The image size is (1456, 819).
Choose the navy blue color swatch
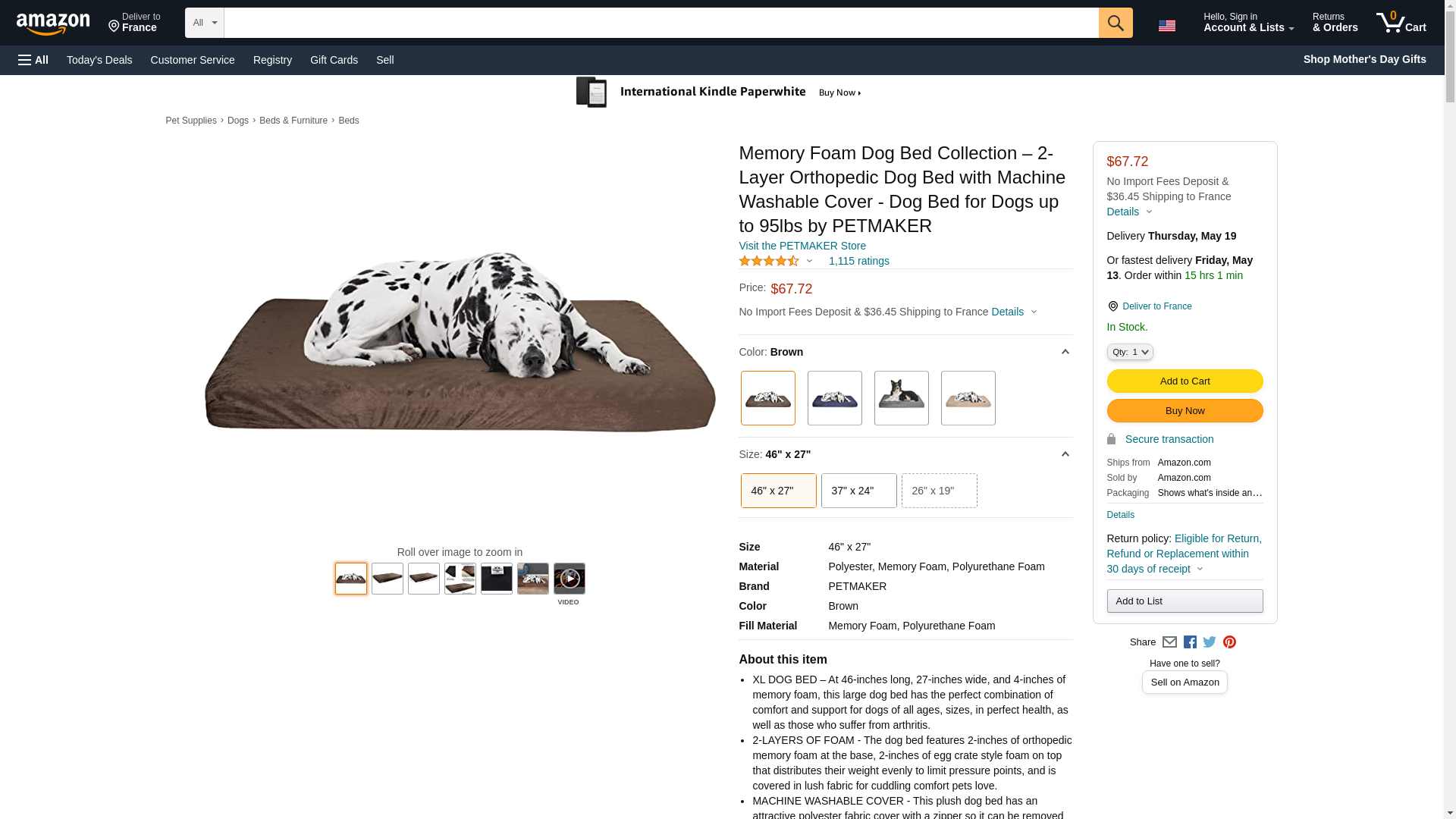(x=834, y=398)
